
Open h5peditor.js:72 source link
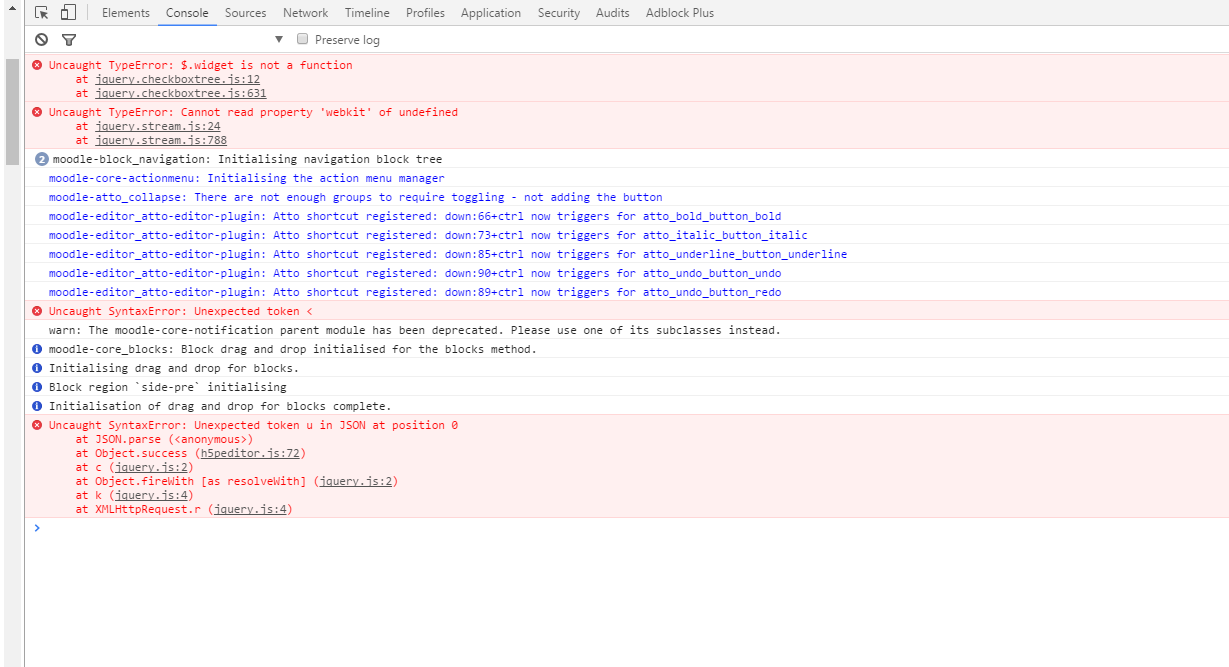coord(250,453)
